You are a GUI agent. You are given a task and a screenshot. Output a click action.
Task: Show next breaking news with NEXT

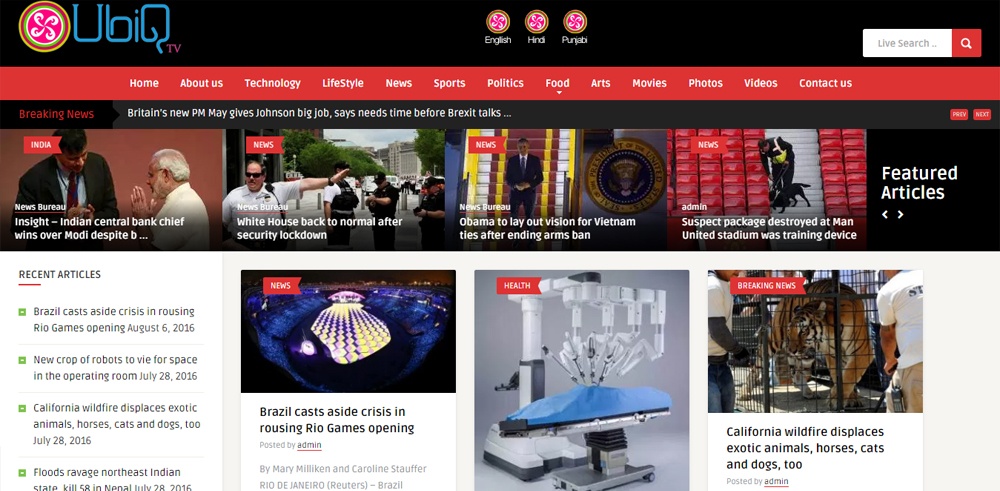[x=982, y=115]
